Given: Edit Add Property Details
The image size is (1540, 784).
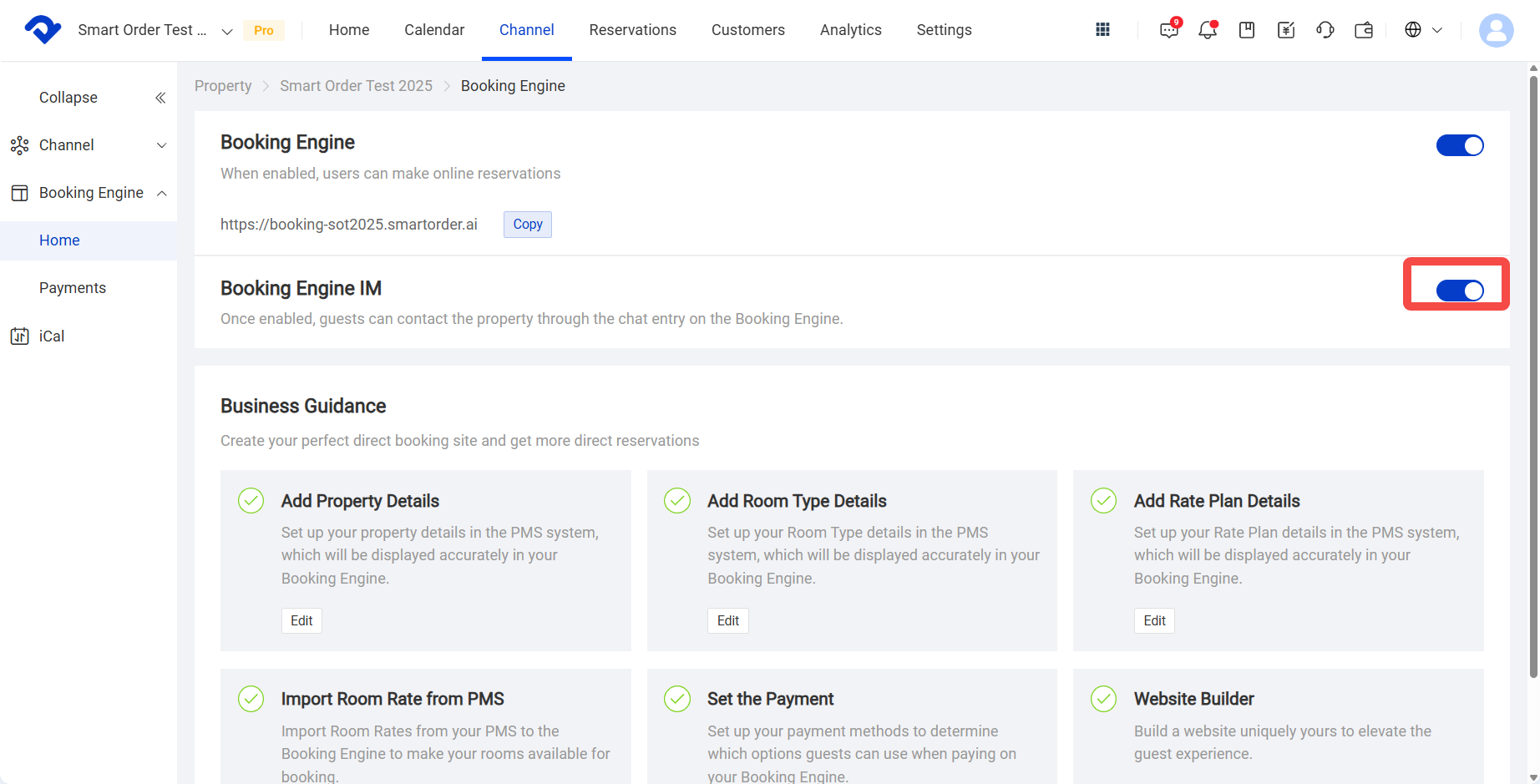Looking at the screenshot, I should tap(301, 620).
